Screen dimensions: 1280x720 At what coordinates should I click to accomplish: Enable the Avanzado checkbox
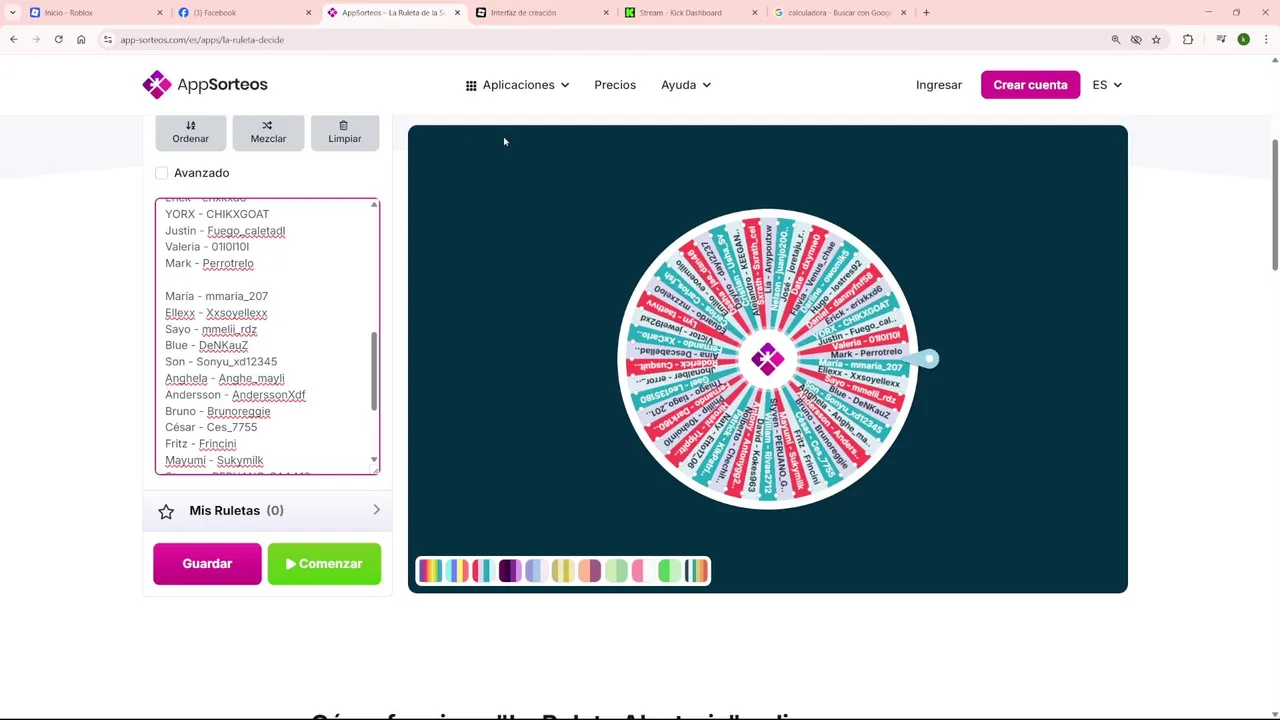pyautogui.click(x=162, y=173)
